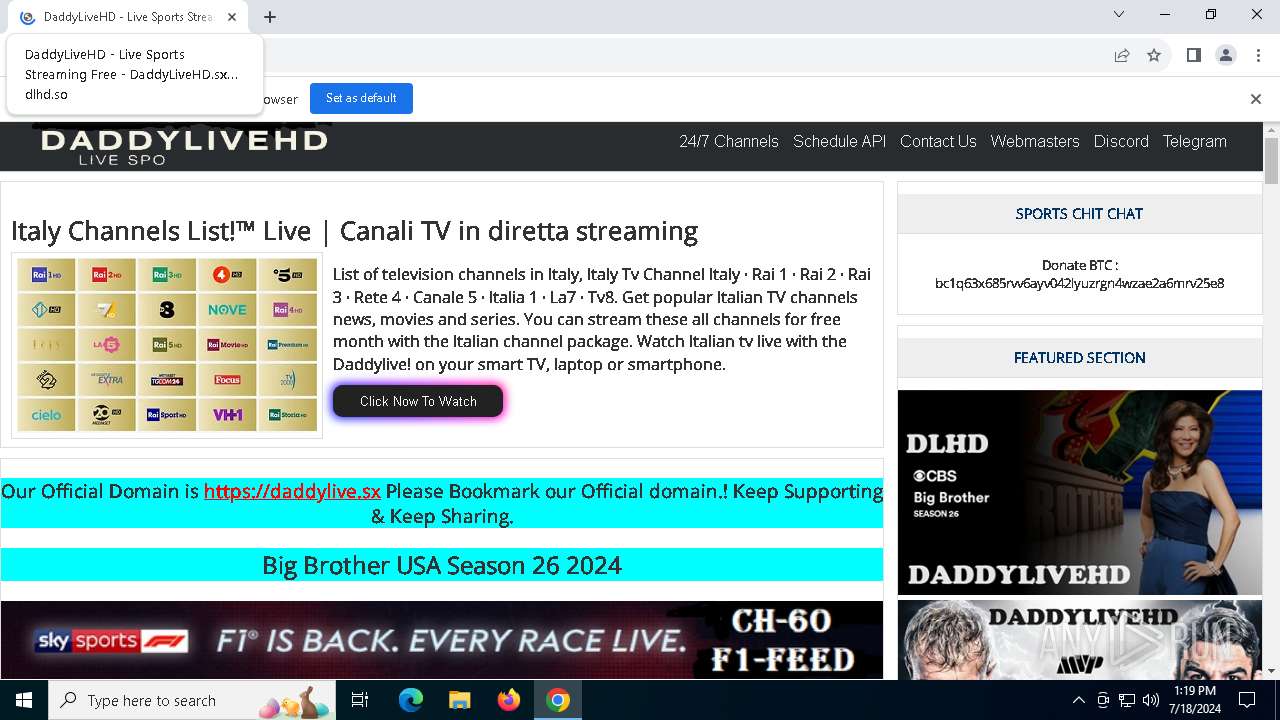Viewport: 1280px width, 720px height.
Task: Dismiss the default browser notification bar
Action: [1255, 98]
